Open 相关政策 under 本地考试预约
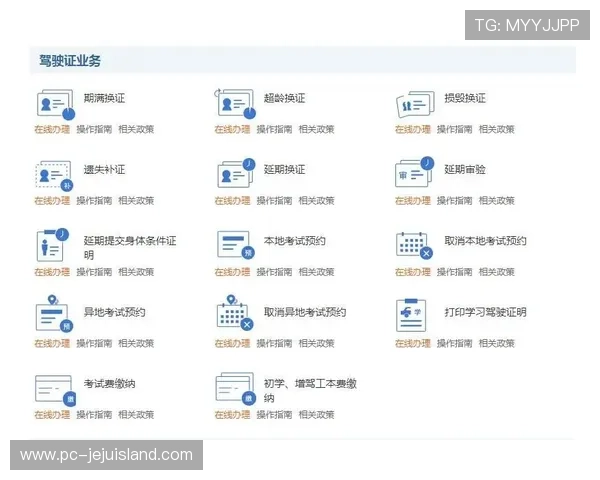 coord(316,272)
